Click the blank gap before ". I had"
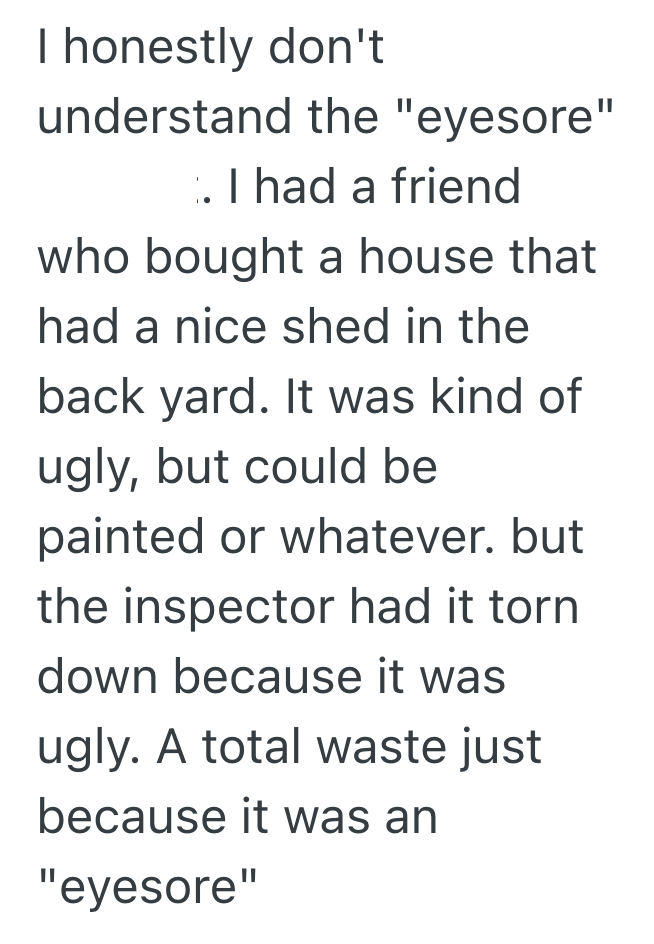 click(x=114, y=188)
